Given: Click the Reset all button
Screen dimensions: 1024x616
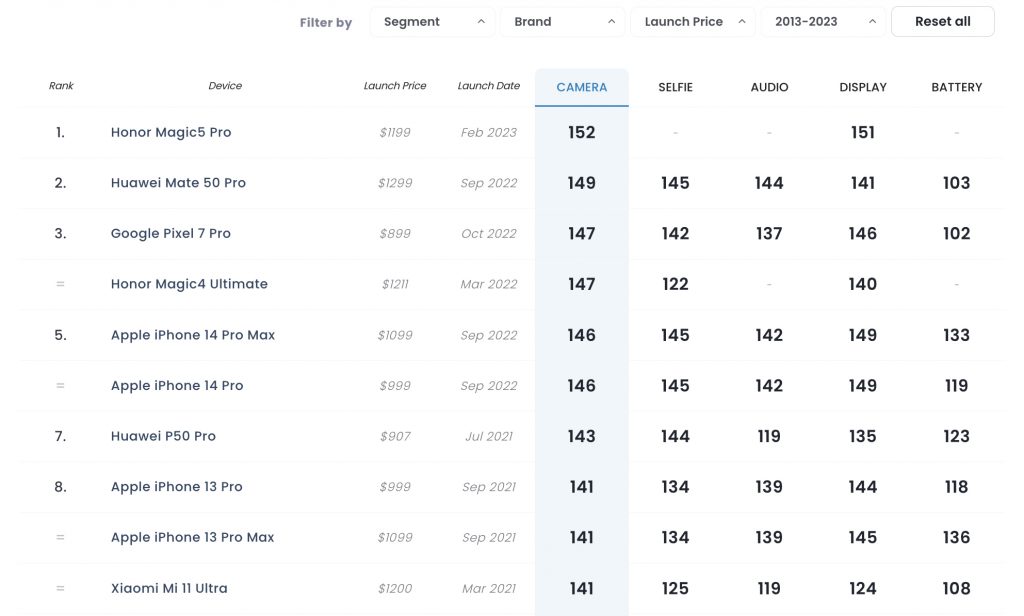Looking at the screenshot, I should click(942, 22).
